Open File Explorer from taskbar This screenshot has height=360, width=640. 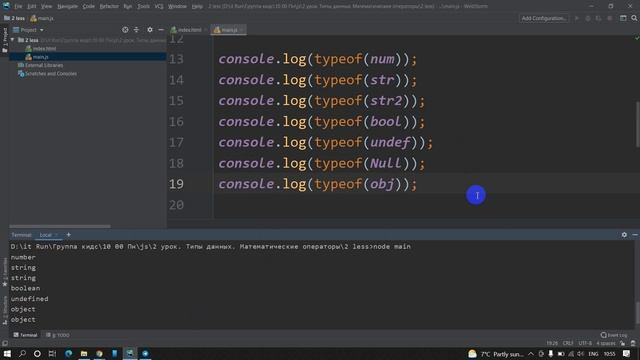click(x=84, y=354)
